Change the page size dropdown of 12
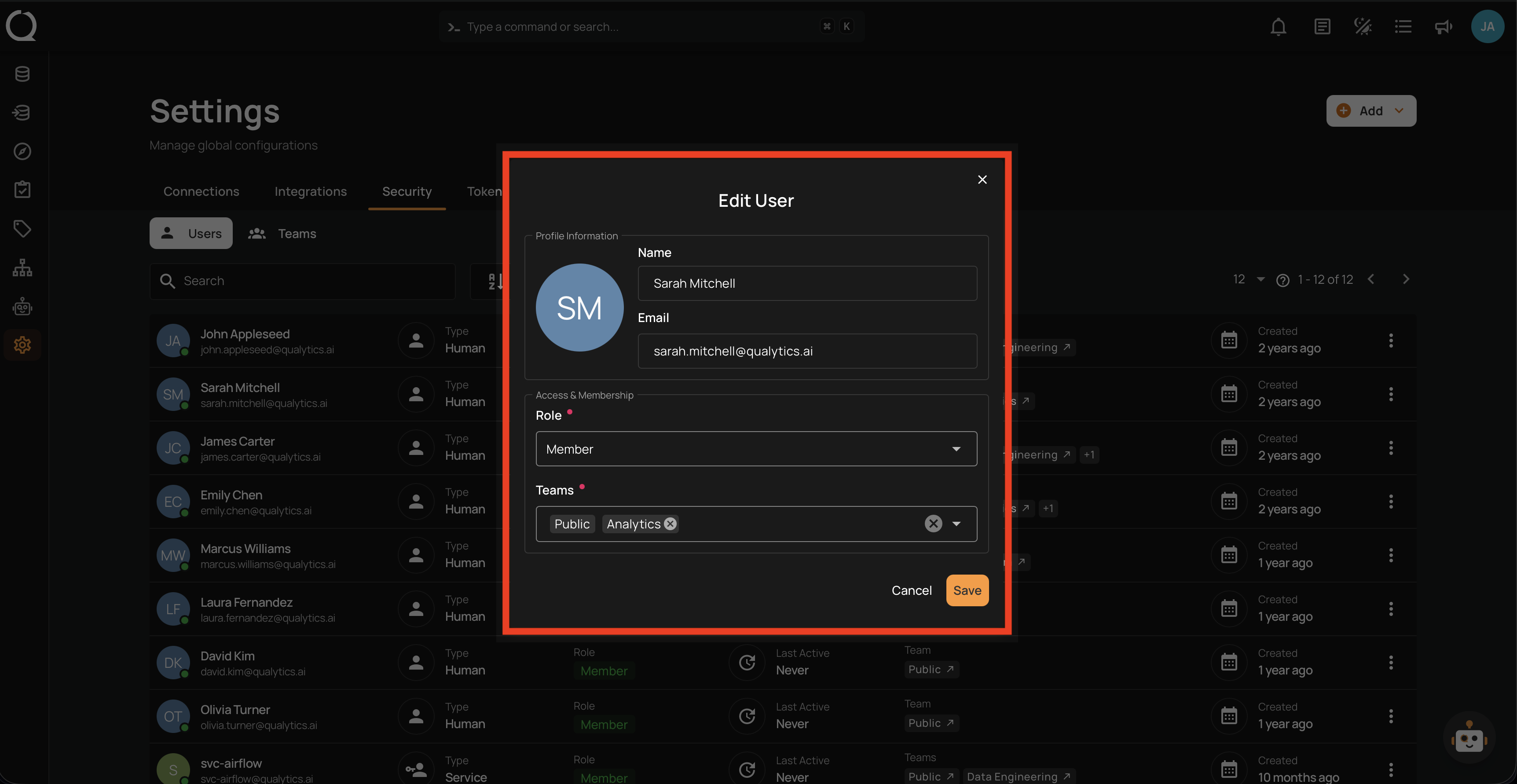Viewport: 1517px width, 784px height. (1249, 279)
